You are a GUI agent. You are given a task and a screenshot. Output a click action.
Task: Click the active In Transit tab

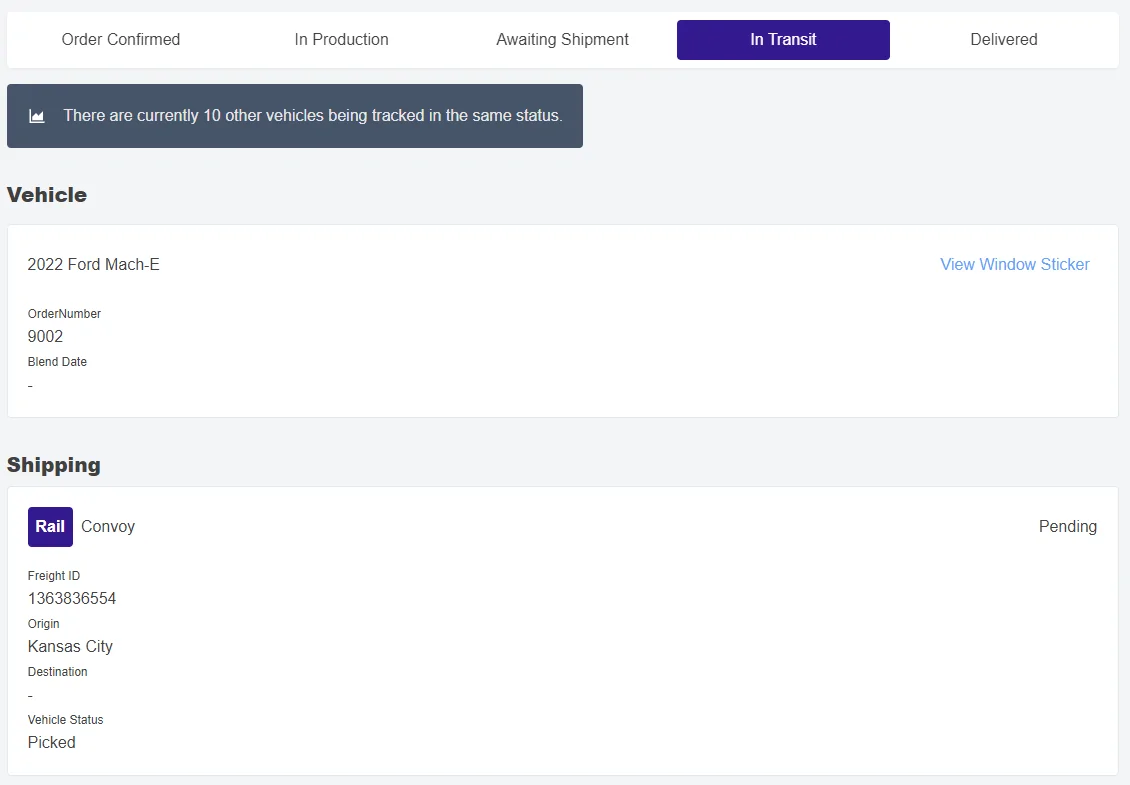783,40
